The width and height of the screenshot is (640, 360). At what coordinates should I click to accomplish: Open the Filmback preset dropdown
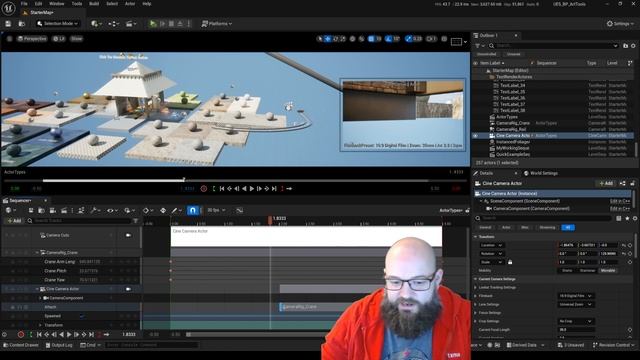pos(576,296)
